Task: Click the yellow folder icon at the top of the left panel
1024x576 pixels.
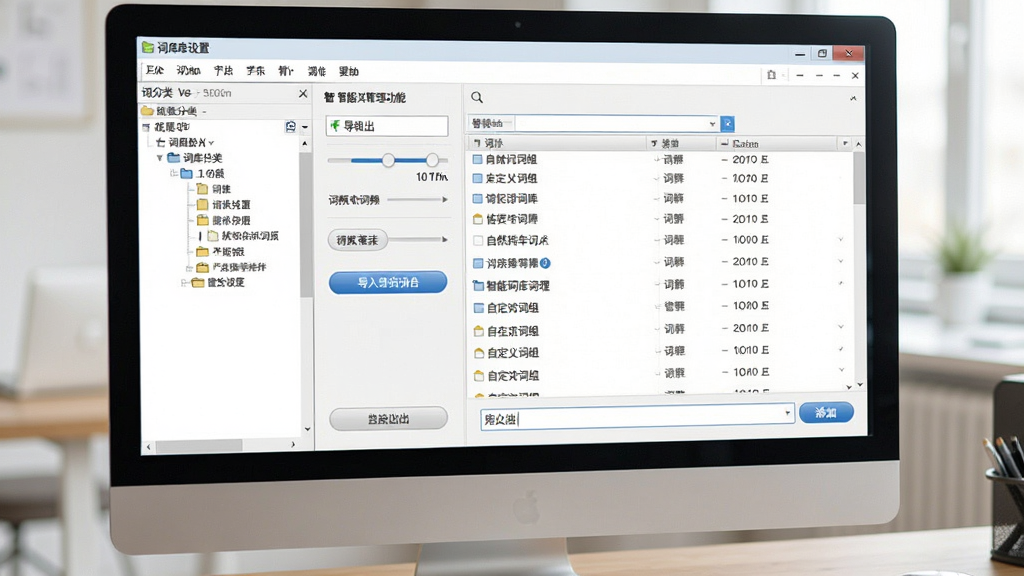Action: coord(147,110)
